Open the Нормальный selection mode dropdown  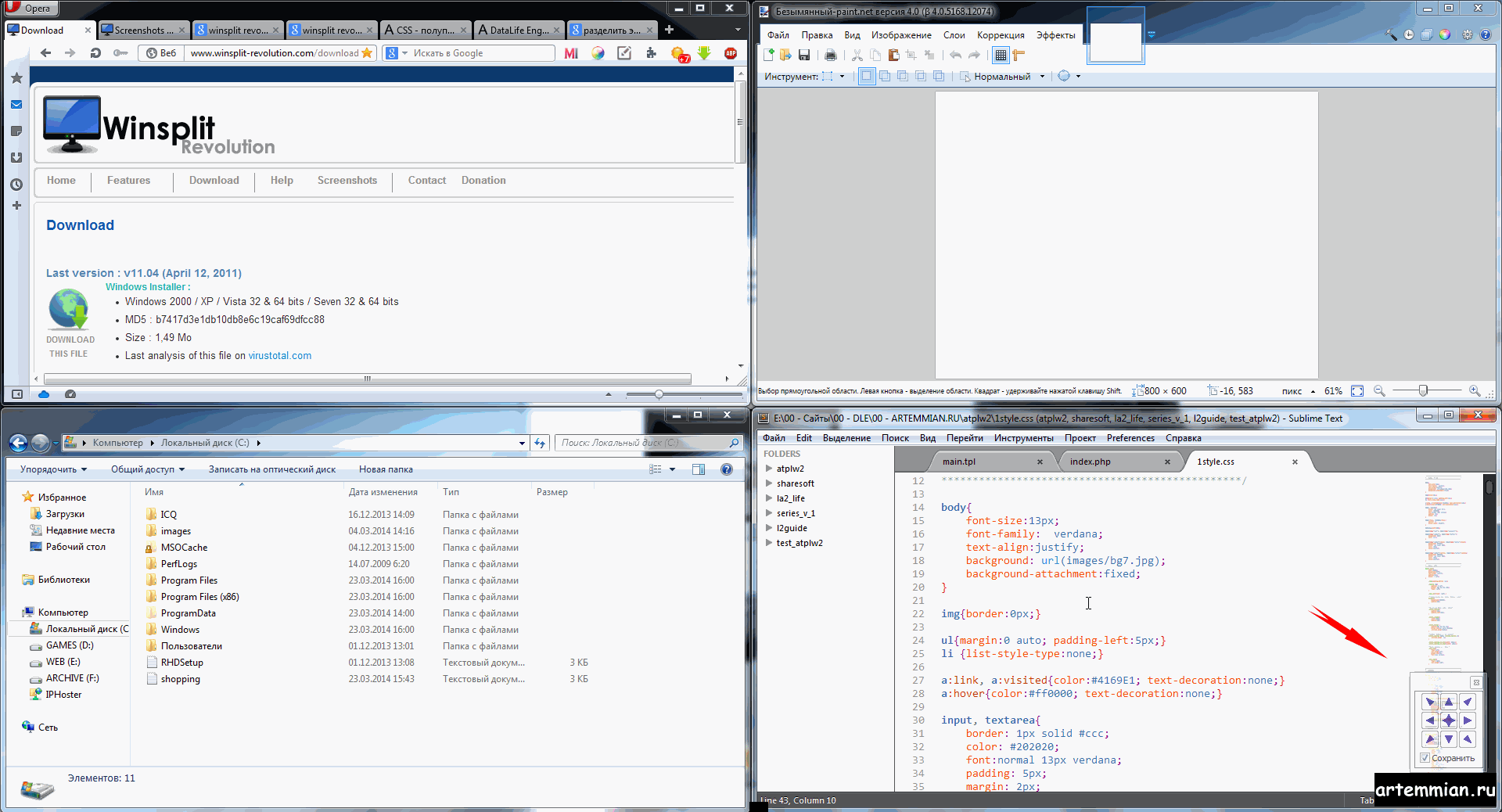click(x=1042, y=77)
